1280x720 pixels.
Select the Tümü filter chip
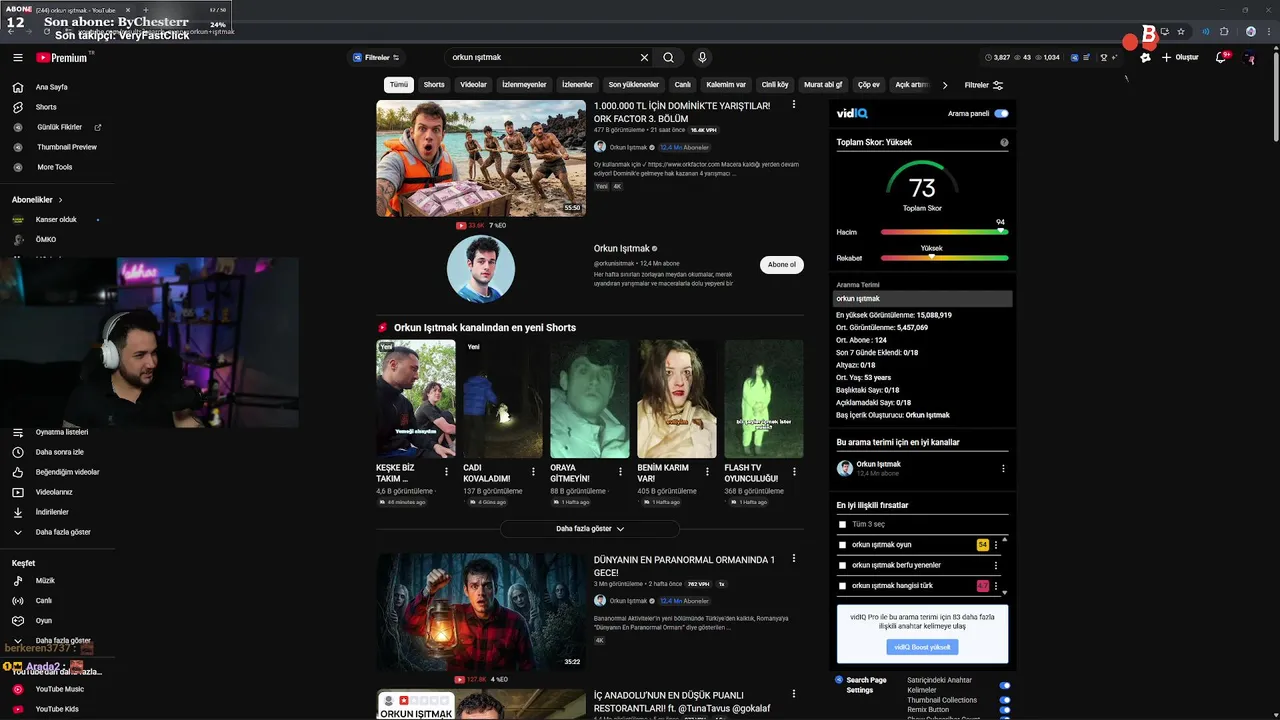point(399,85)
